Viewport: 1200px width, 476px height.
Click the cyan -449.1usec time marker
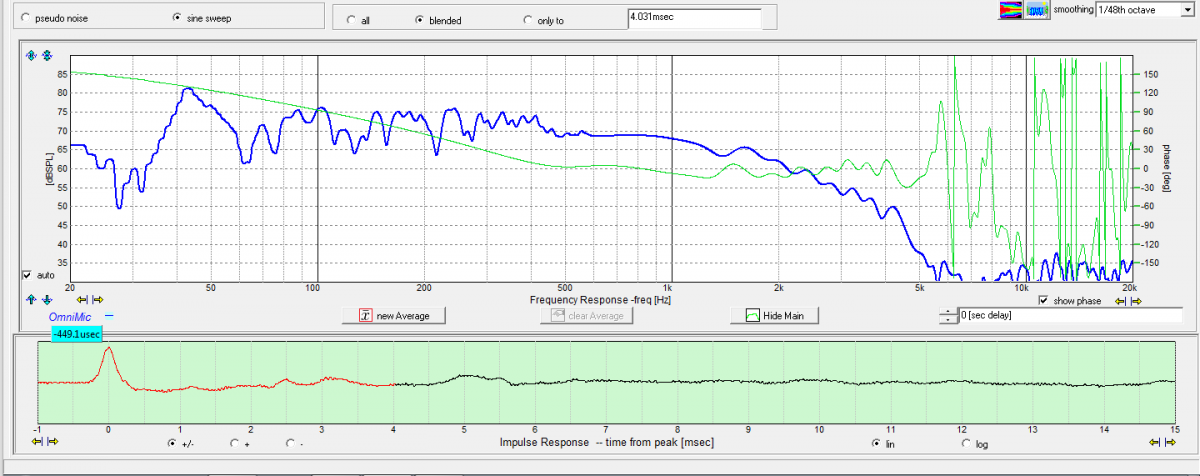point(77,333)
